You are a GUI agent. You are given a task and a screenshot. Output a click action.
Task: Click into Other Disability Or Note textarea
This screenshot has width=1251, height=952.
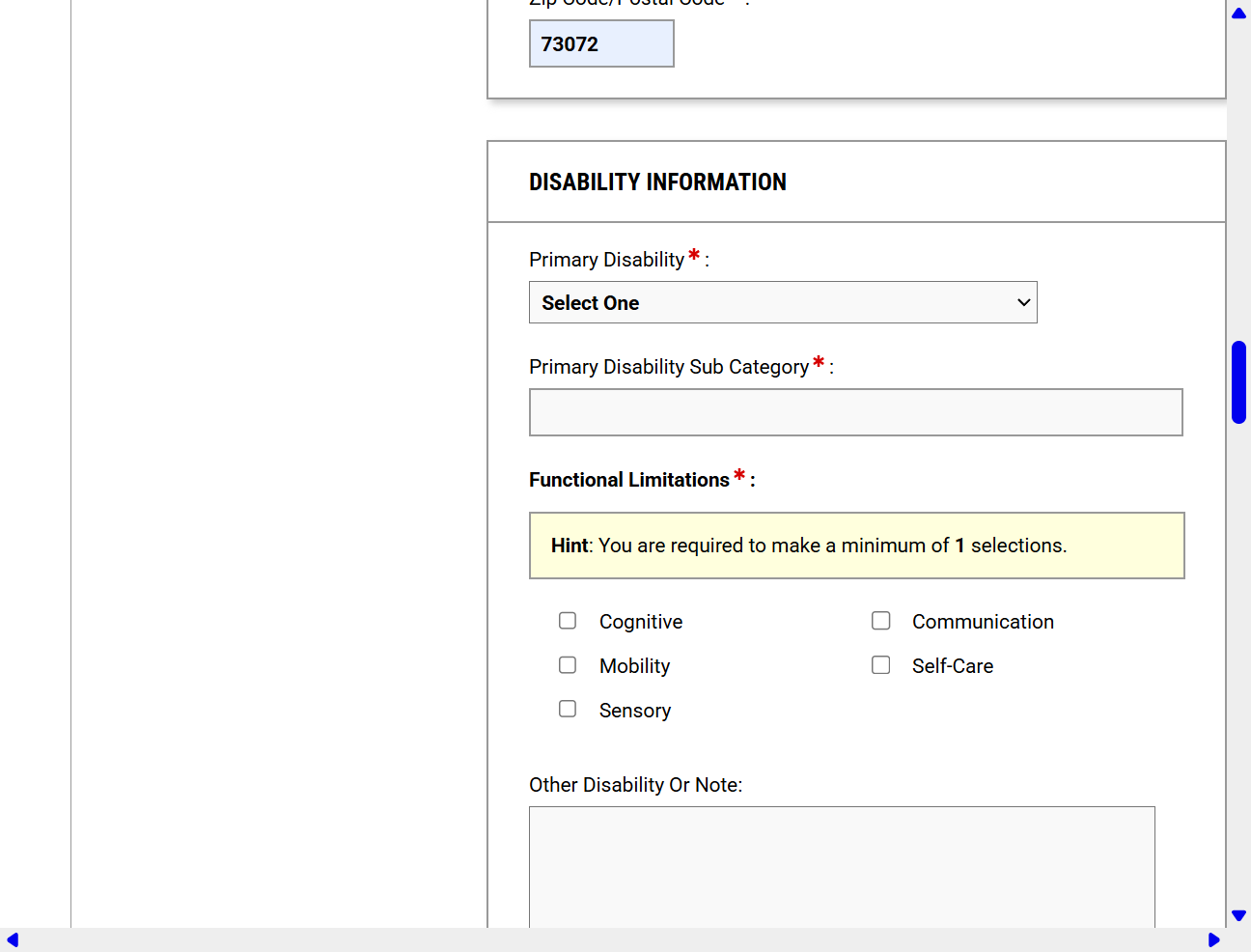tap(842, 867)
